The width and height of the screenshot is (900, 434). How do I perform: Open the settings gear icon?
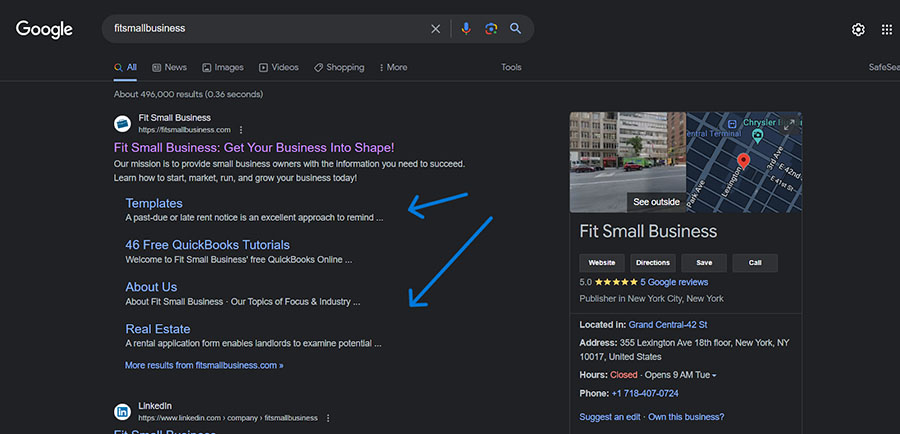click(858, 30)
